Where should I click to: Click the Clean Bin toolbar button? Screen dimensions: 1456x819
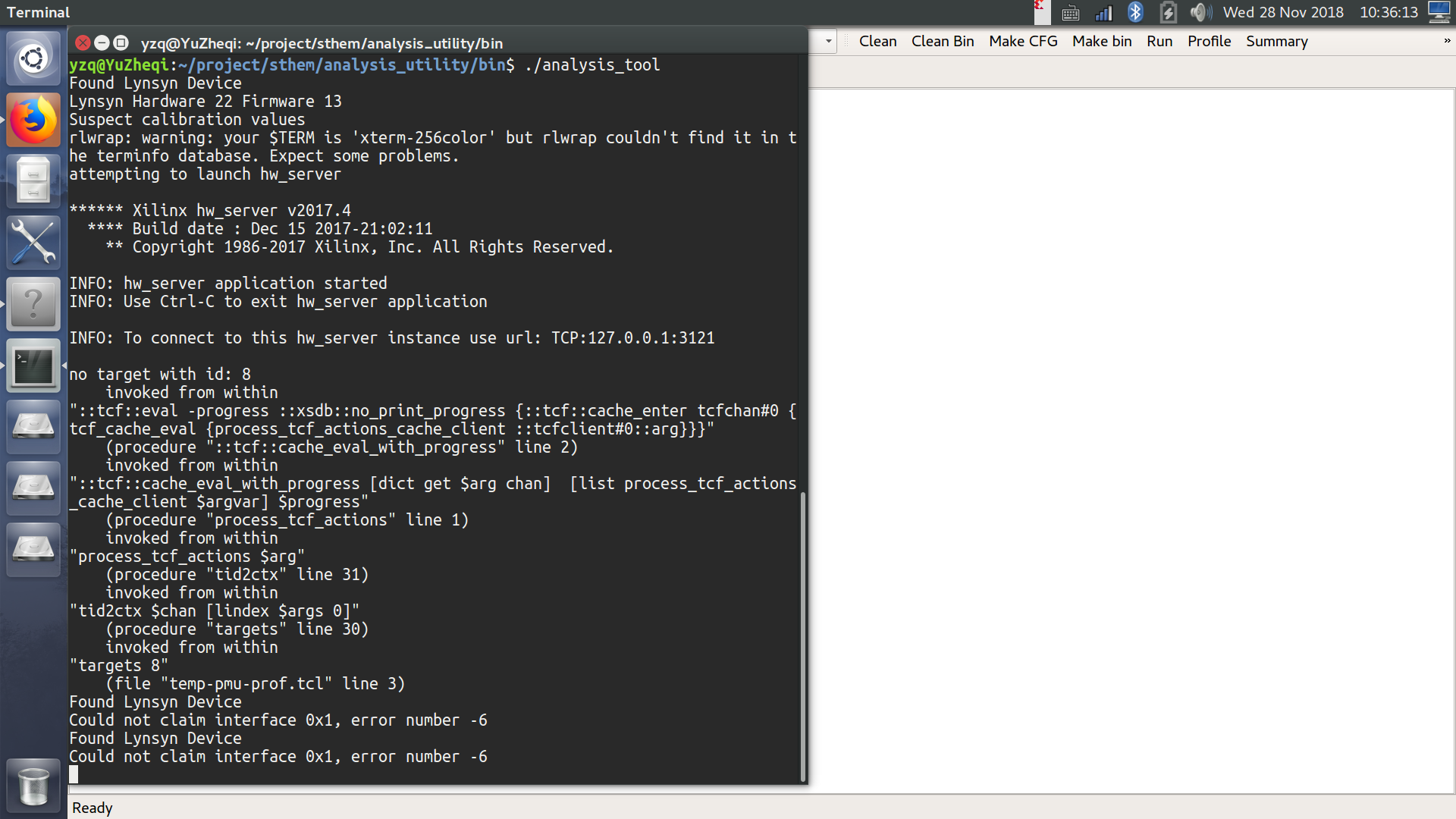(x=943, y=41)
